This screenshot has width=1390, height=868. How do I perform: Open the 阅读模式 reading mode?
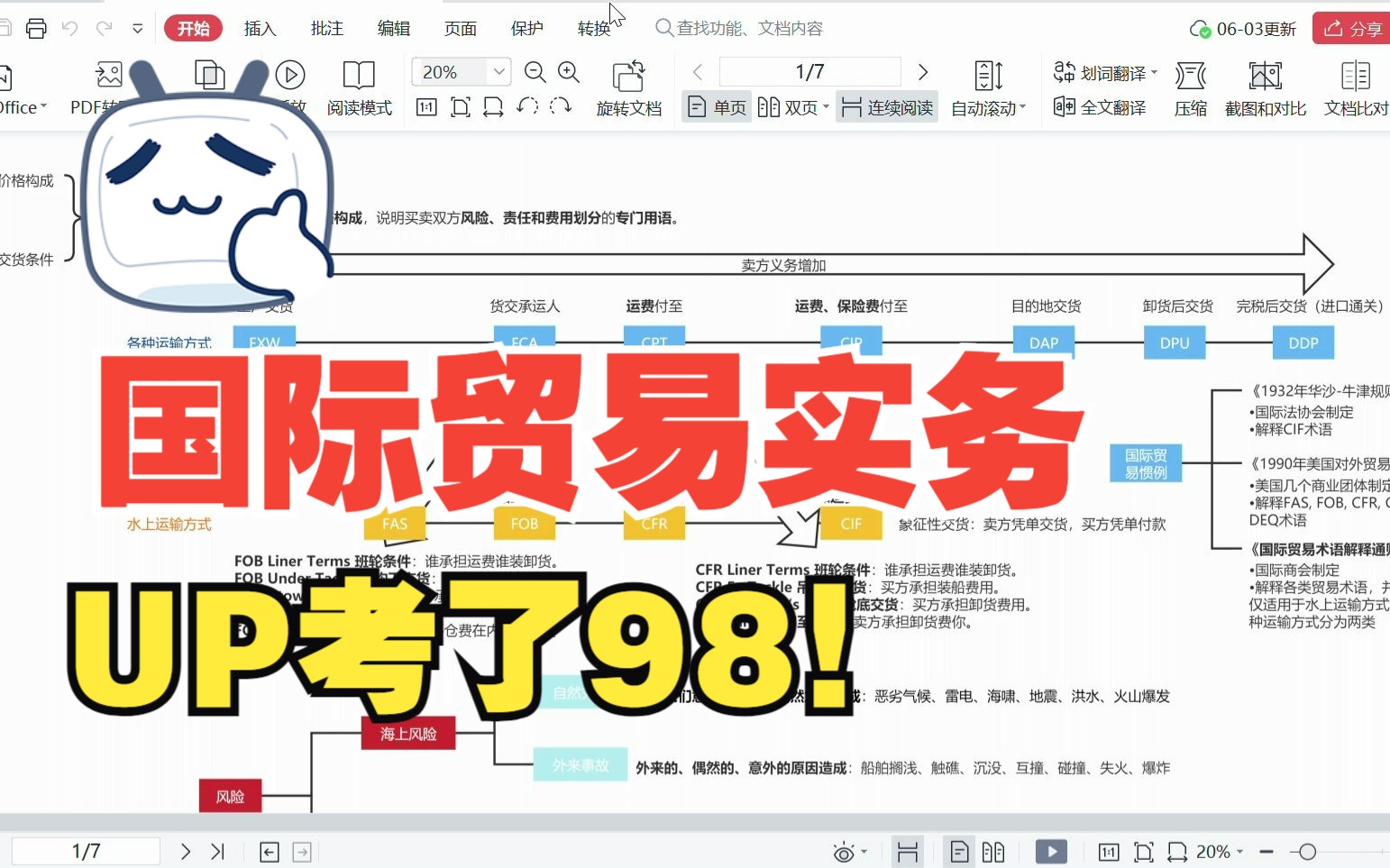[x=359, y=88]
